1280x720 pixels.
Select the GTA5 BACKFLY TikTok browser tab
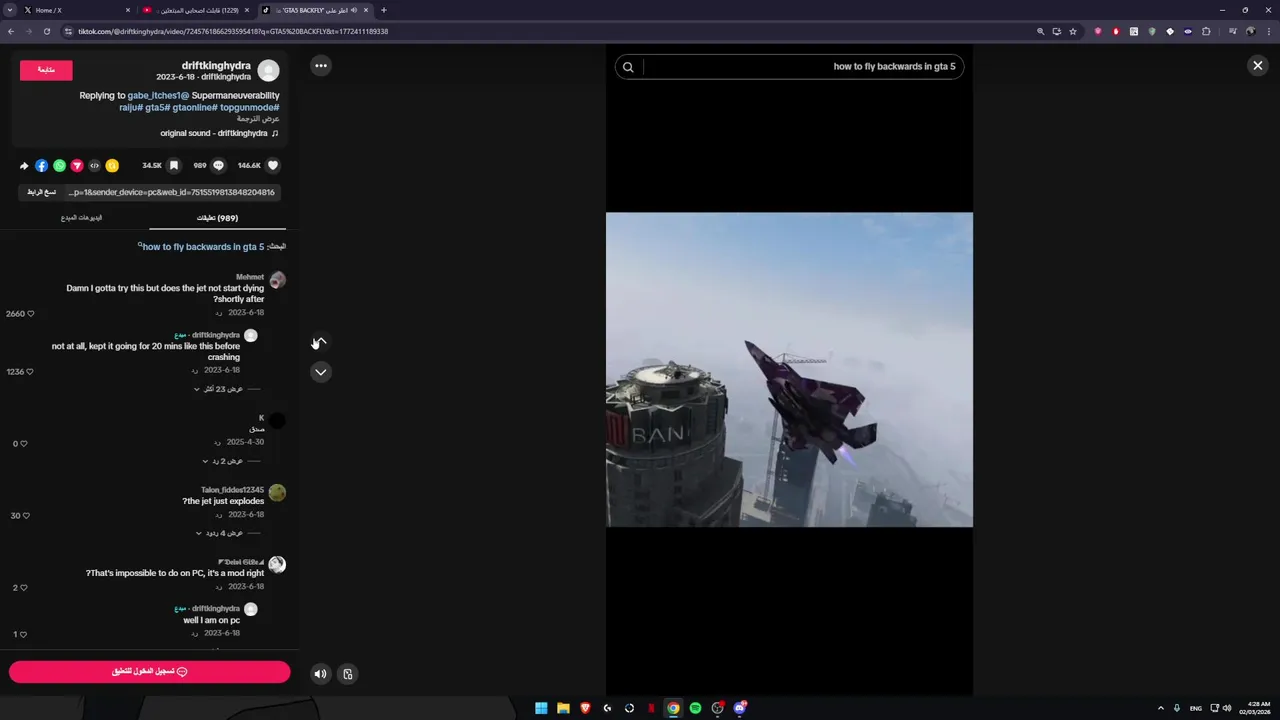[315, 10]
